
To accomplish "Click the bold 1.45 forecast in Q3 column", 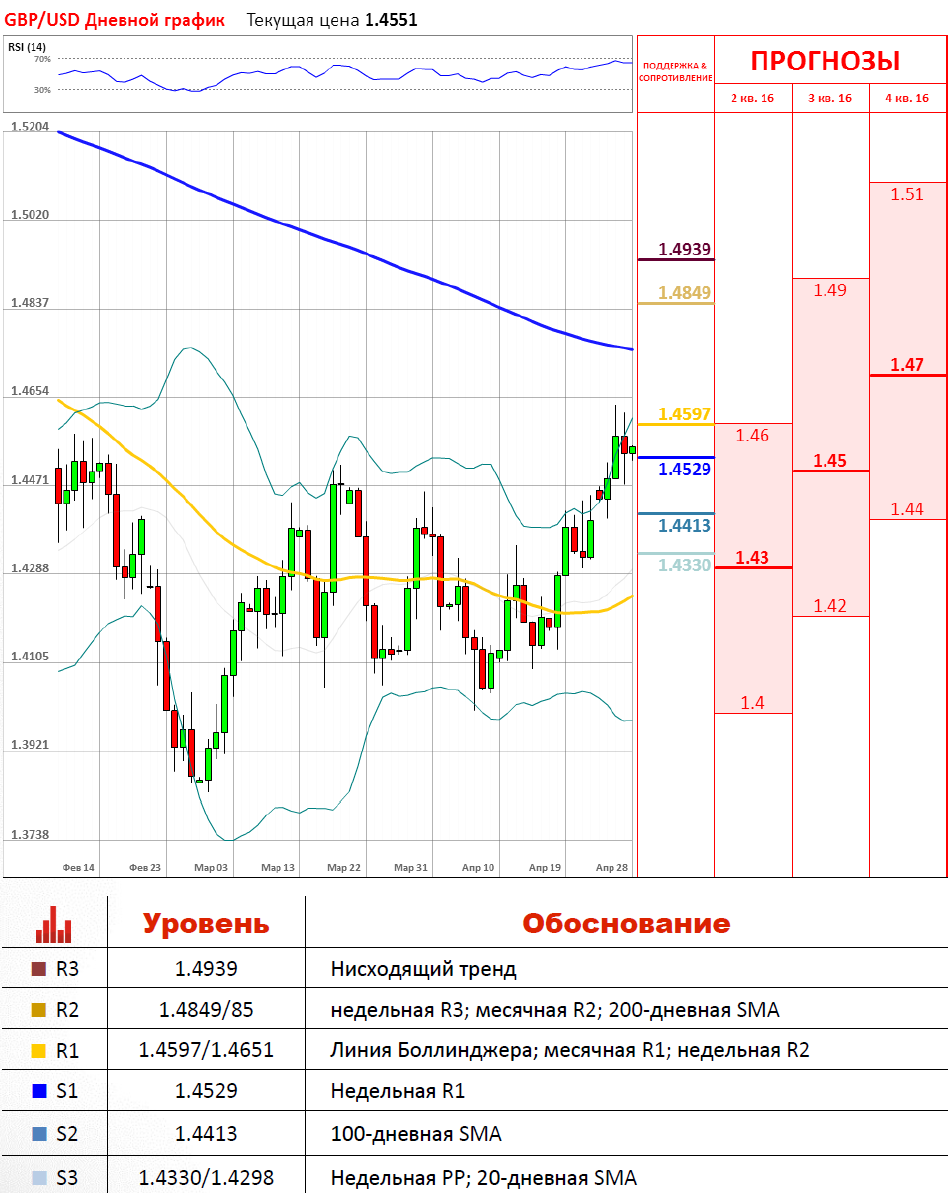I will [x=830, y=461].
